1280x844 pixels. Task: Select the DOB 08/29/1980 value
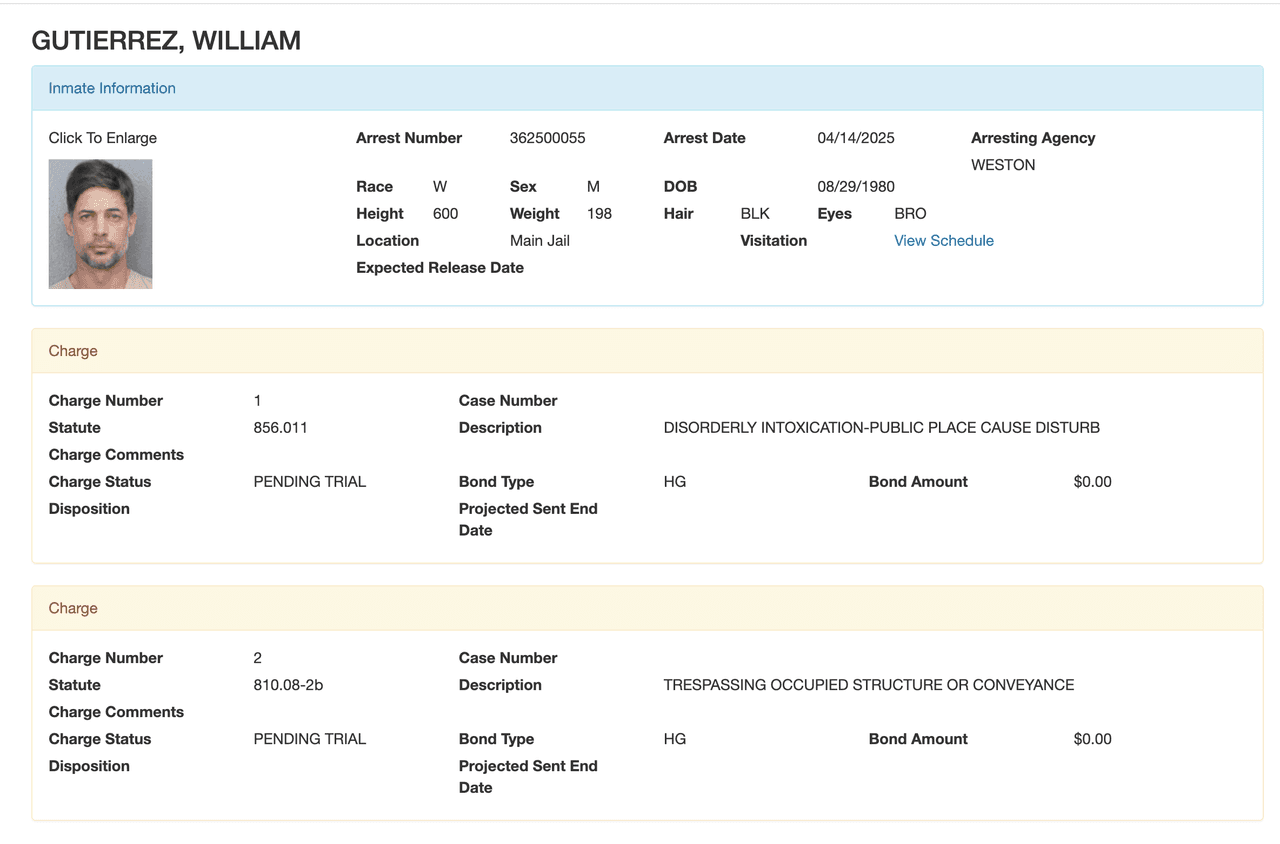point(855,186)
